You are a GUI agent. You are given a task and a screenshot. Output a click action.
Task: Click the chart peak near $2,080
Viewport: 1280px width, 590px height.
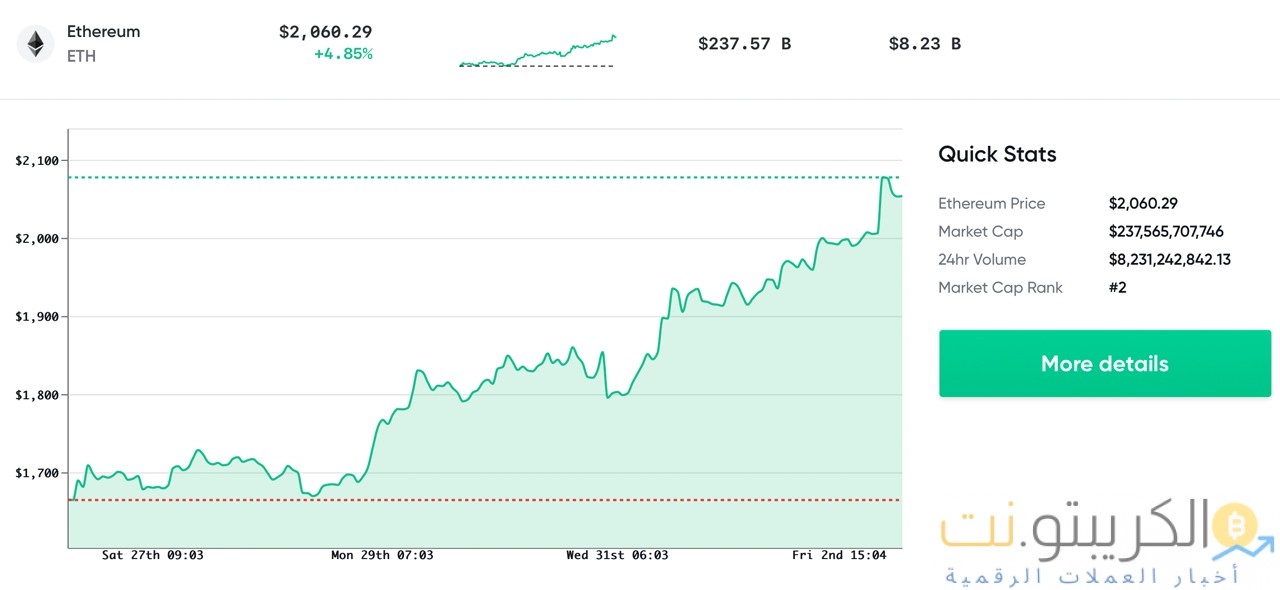884,178
